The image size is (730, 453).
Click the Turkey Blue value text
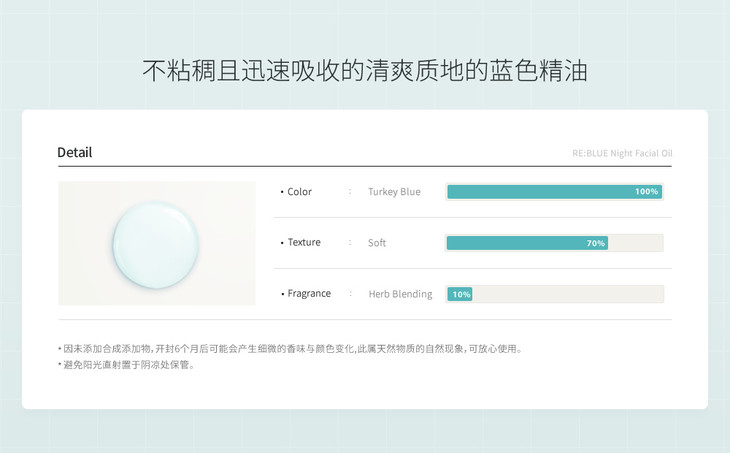(394, 192)
